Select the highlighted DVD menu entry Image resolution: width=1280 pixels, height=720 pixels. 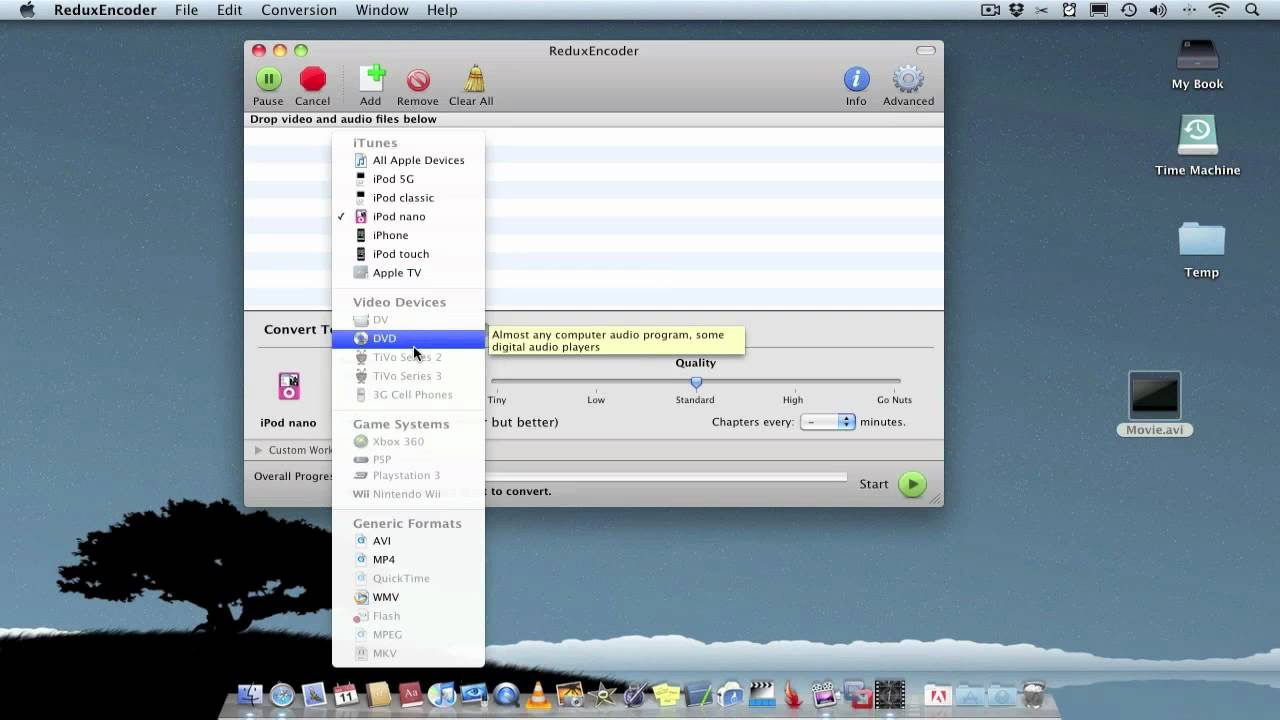coord(408,338)
